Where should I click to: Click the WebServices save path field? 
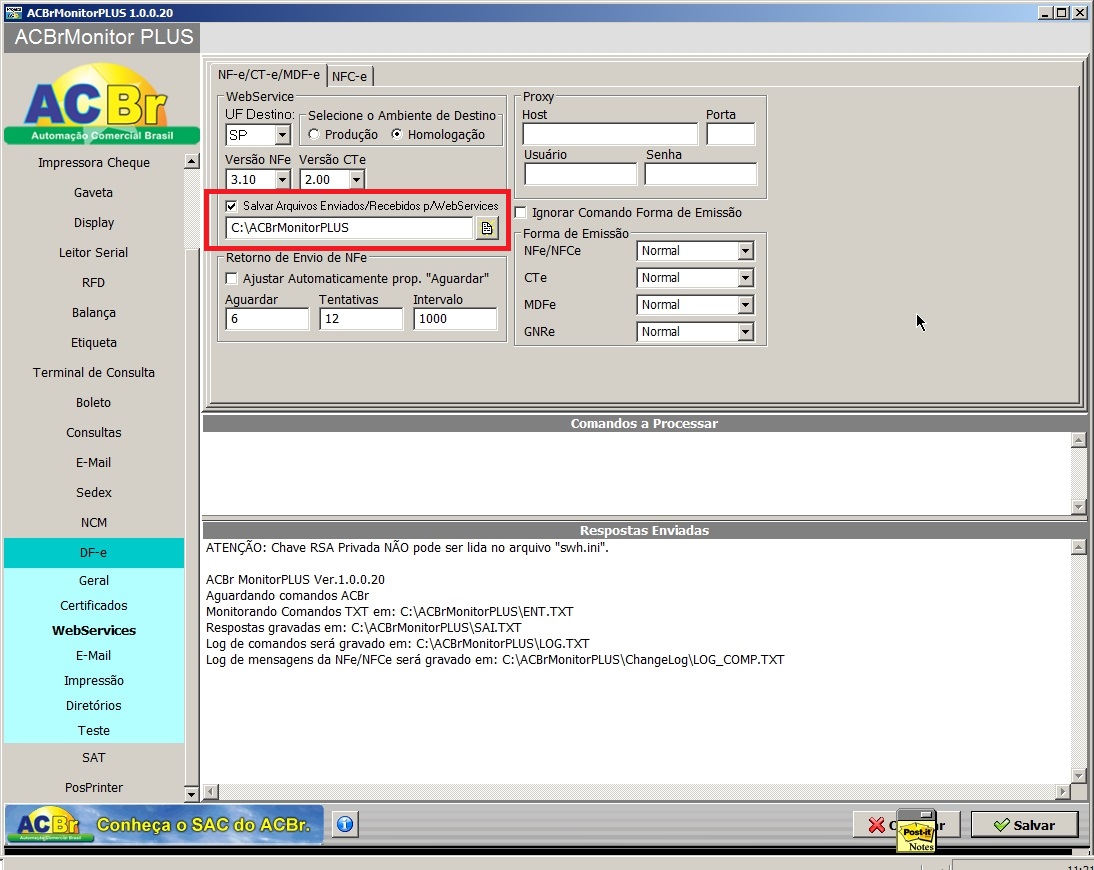coord(350,228)
